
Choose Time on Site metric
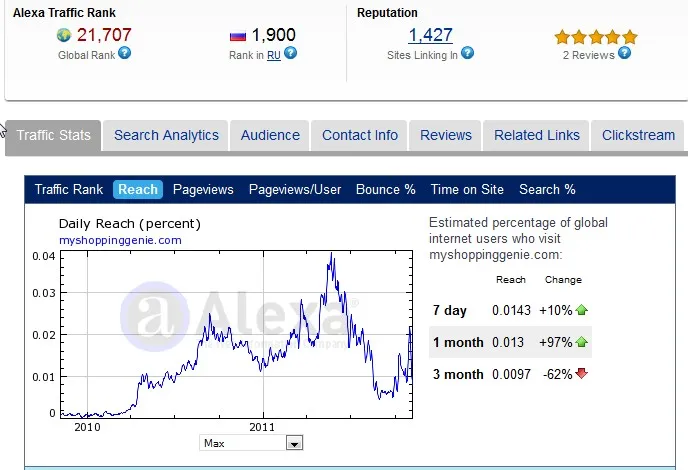click(467, 189)
